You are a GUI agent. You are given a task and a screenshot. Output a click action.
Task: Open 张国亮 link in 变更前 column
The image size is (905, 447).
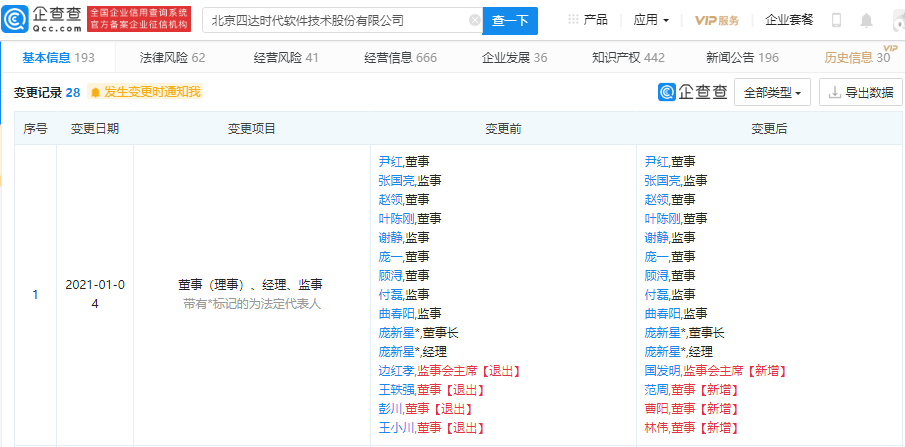(x=397, y=181)
